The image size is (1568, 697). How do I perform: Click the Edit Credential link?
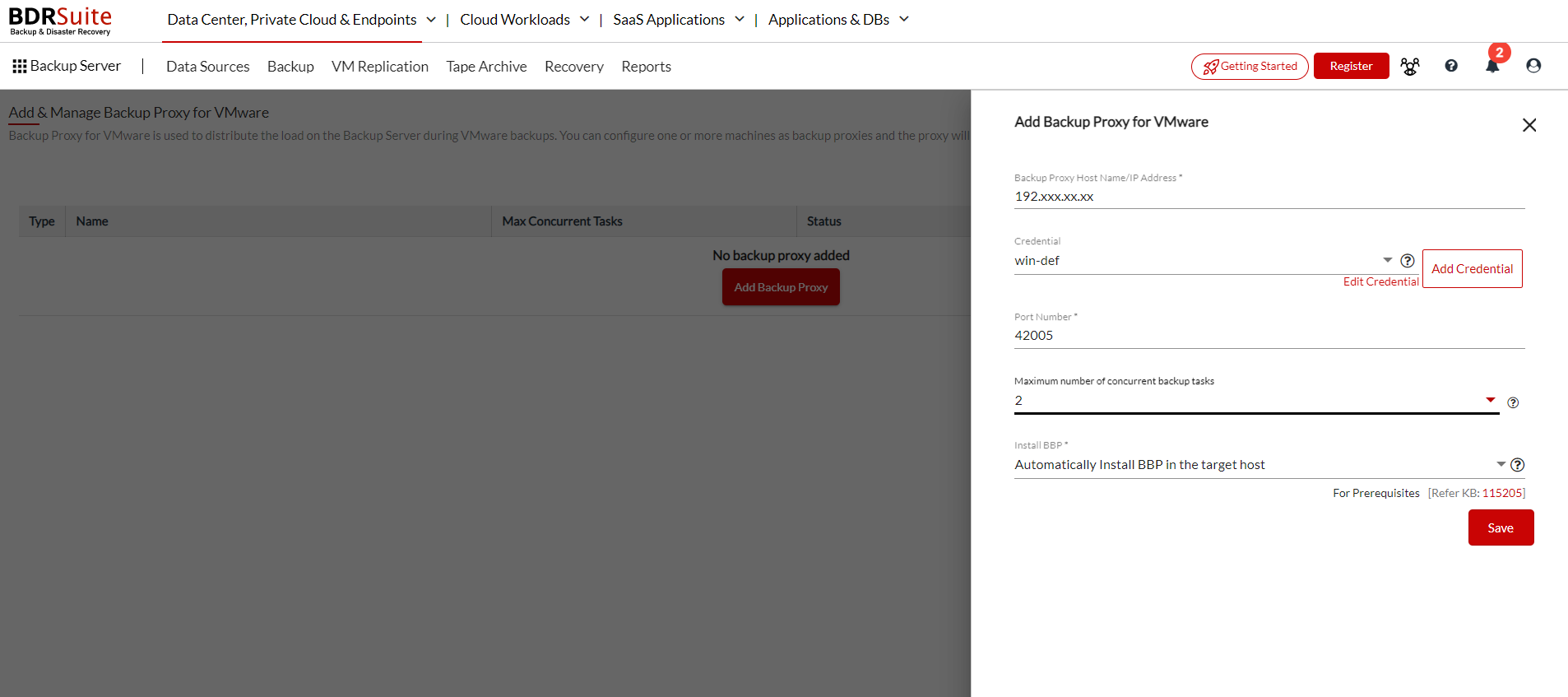[1380, 282]
